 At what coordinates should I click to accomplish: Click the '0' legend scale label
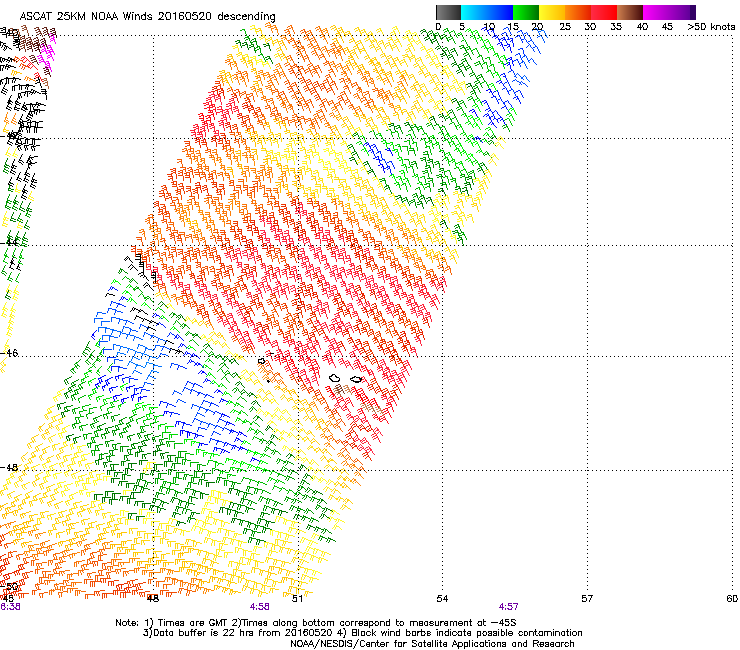click(x=438, y=26)
